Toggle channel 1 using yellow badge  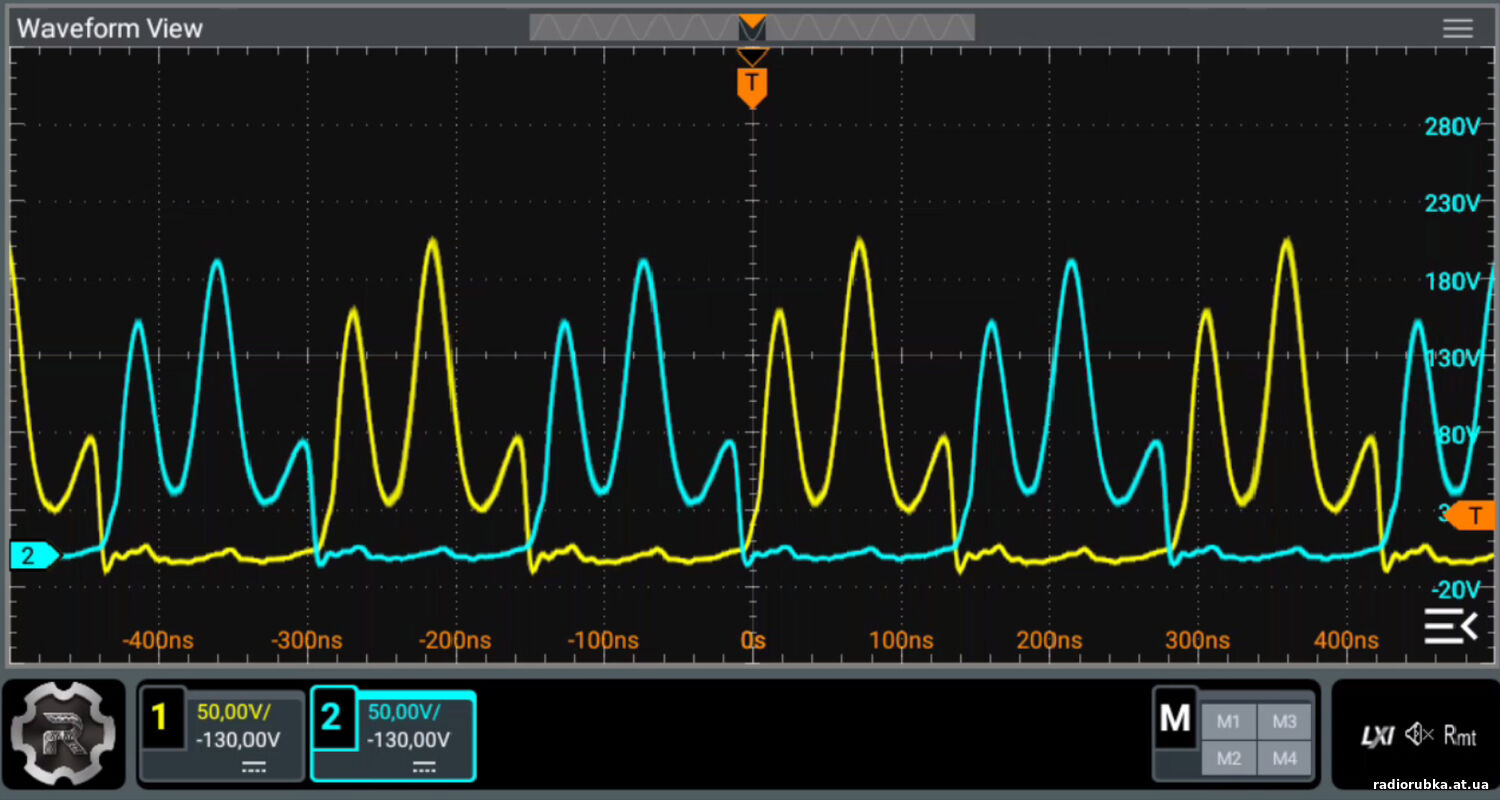pos(162,718)
